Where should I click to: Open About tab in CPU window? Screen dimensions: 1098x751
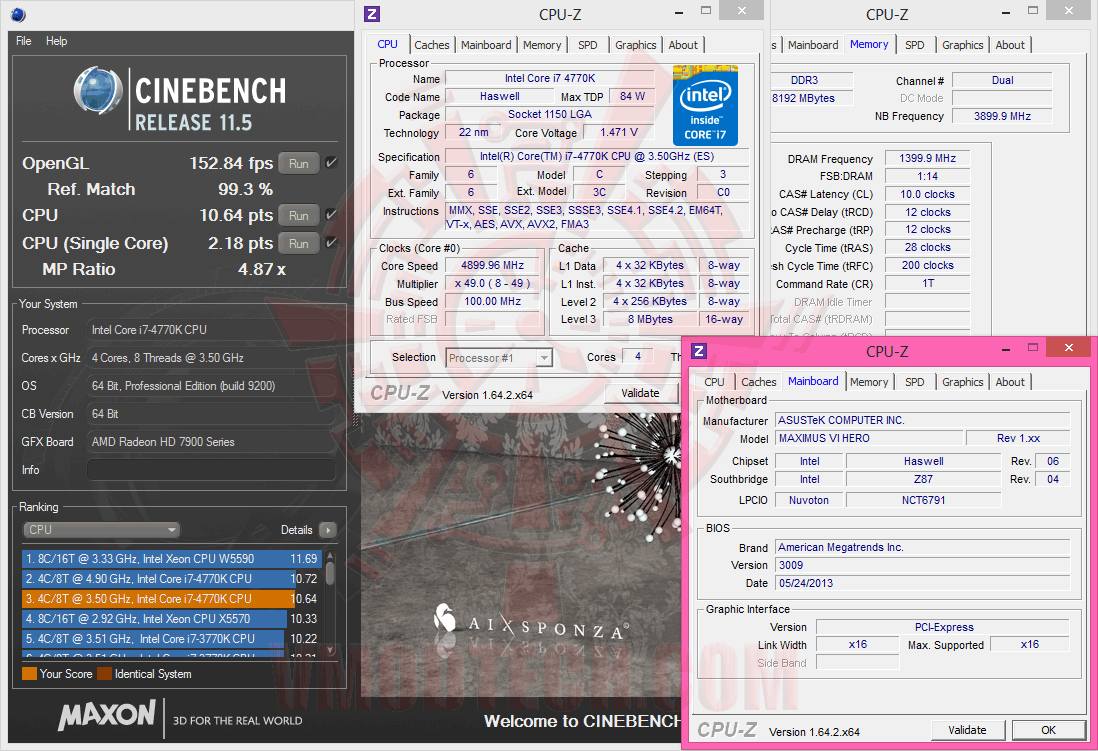683,45
